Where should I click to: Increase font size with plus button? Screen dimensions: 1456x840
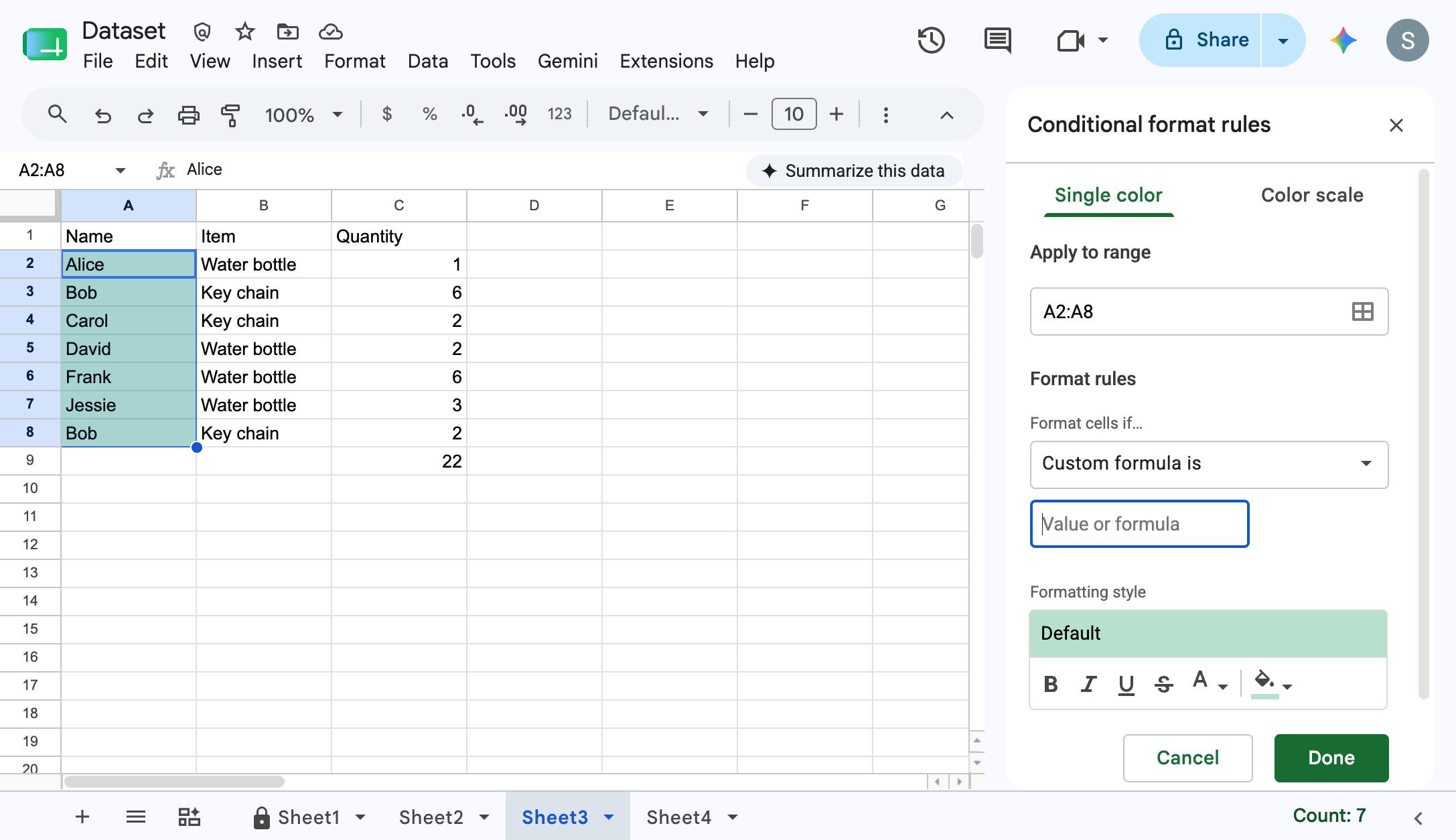[x=836, y=115]
